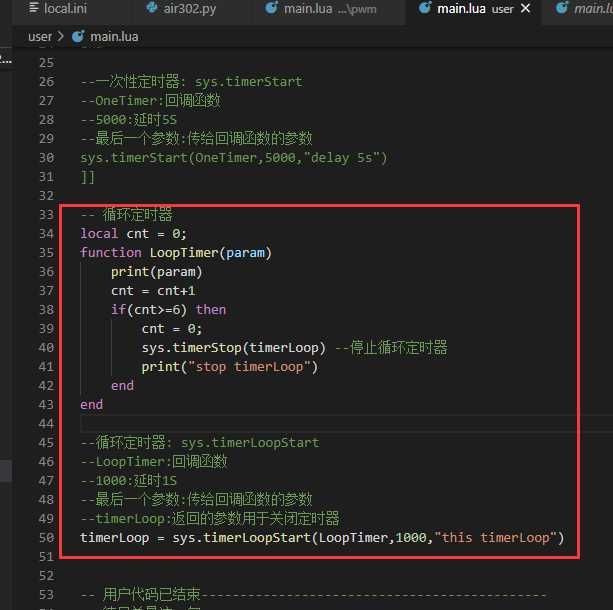
Task: Click the '--1000:延时1S' comment
Action: (x=129, y=480)
